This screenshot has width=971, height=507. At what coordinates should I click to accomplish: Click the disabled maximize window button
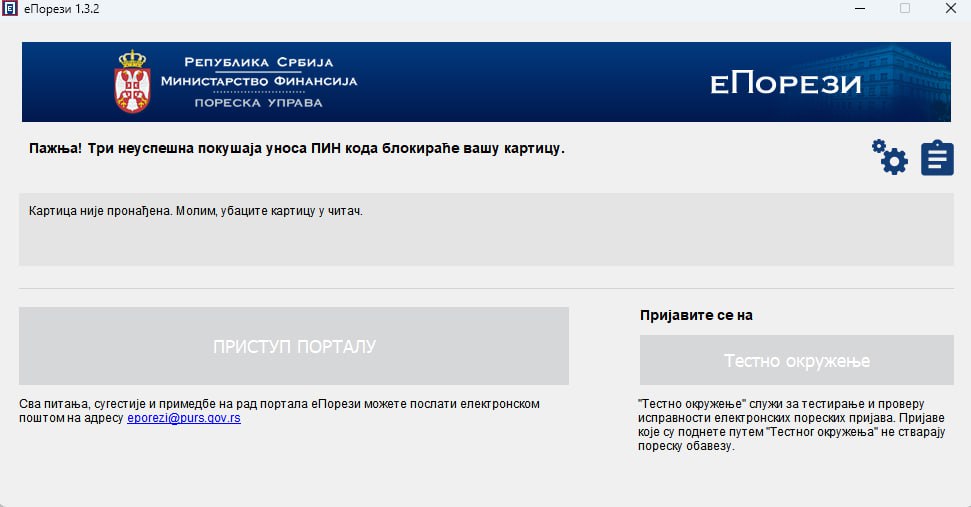(905, 8)
